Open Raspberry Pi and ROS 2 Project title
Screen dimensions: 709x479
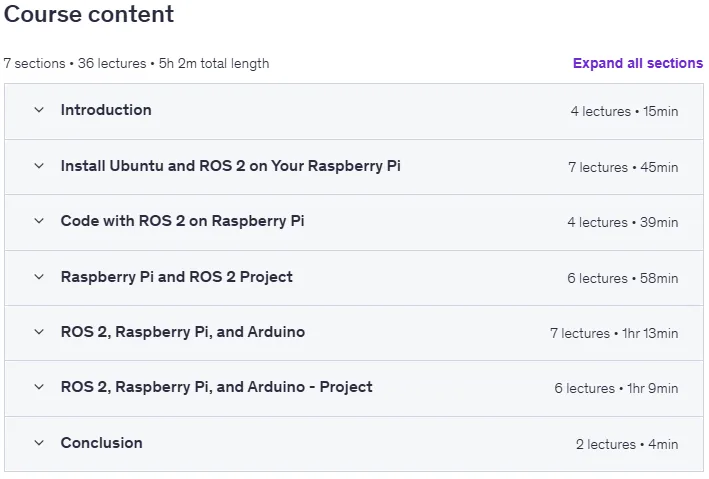pyautogui.click(x=176, y=277)
